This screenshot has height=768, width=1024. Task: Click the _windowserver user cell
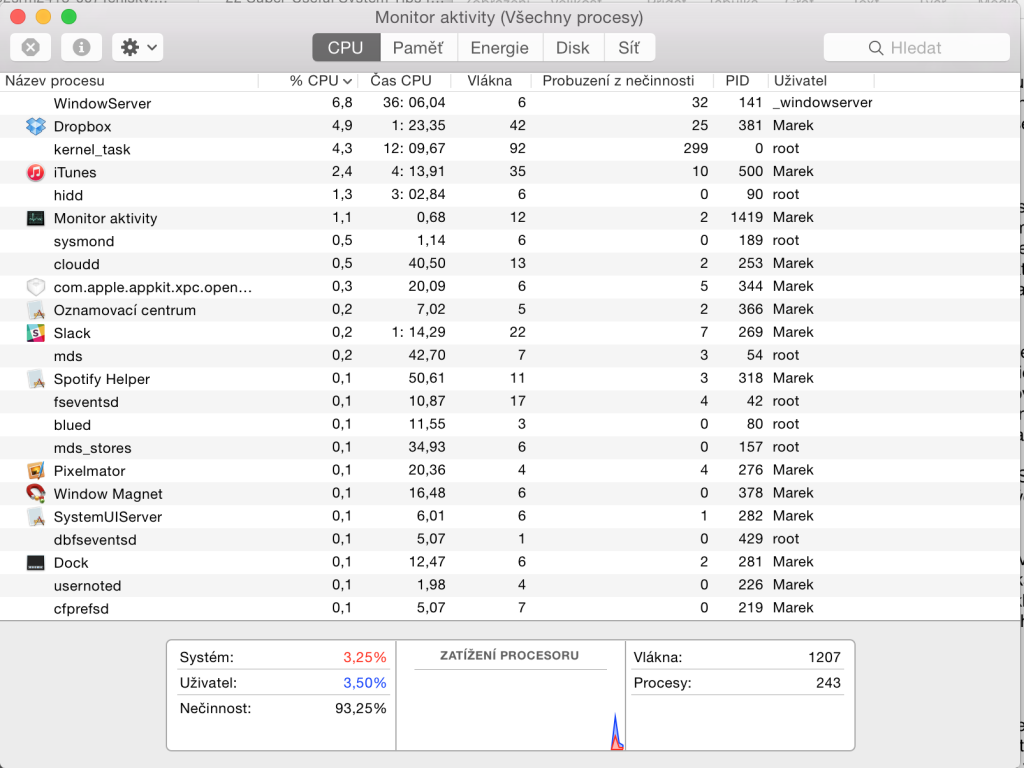[x=823, y=103]
